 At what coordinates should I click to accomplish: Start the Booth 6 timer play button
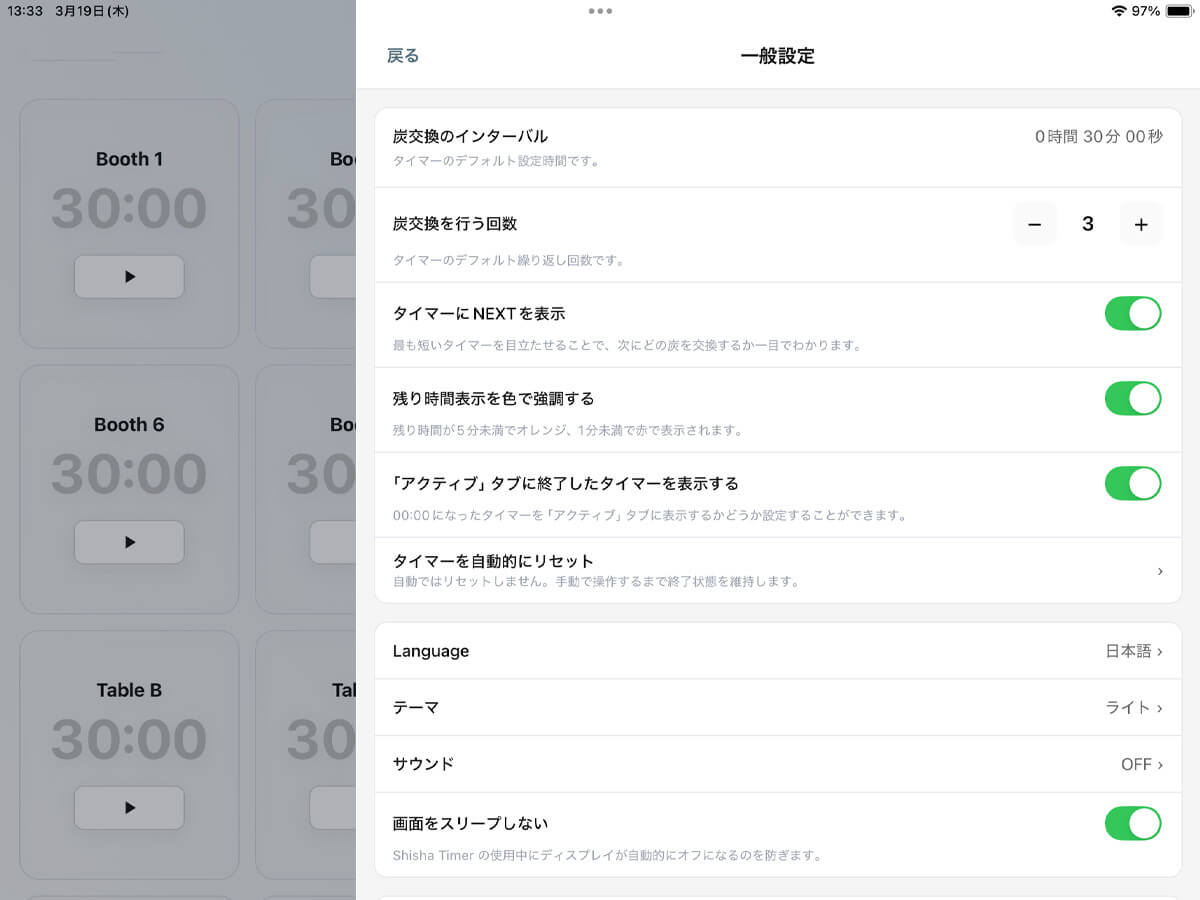click(x=129, y=542)
